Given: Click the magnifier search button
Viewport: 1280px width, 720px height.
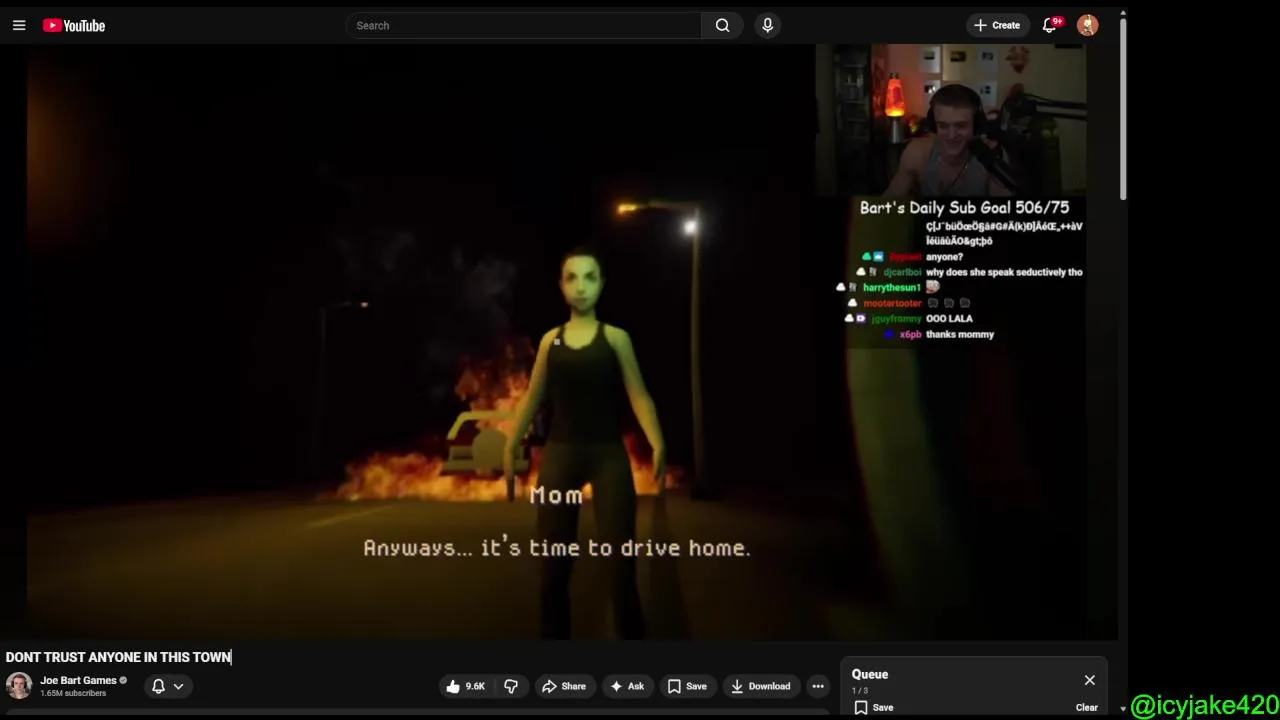Looking at the screenshot, I should pyautogui.click(x=722, y=25).
